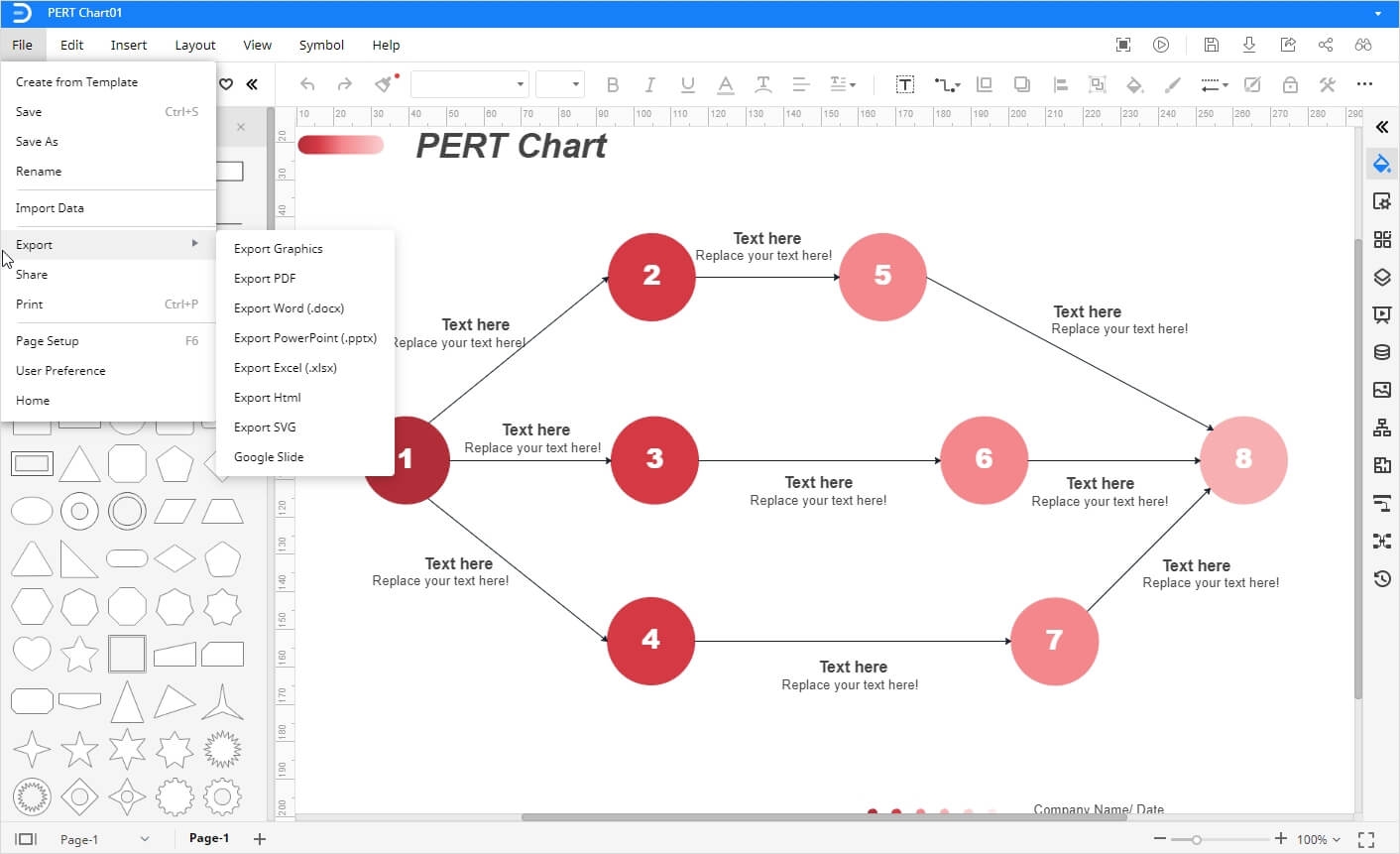Toggle bold formatting in the toolbar

coord(613,84)
